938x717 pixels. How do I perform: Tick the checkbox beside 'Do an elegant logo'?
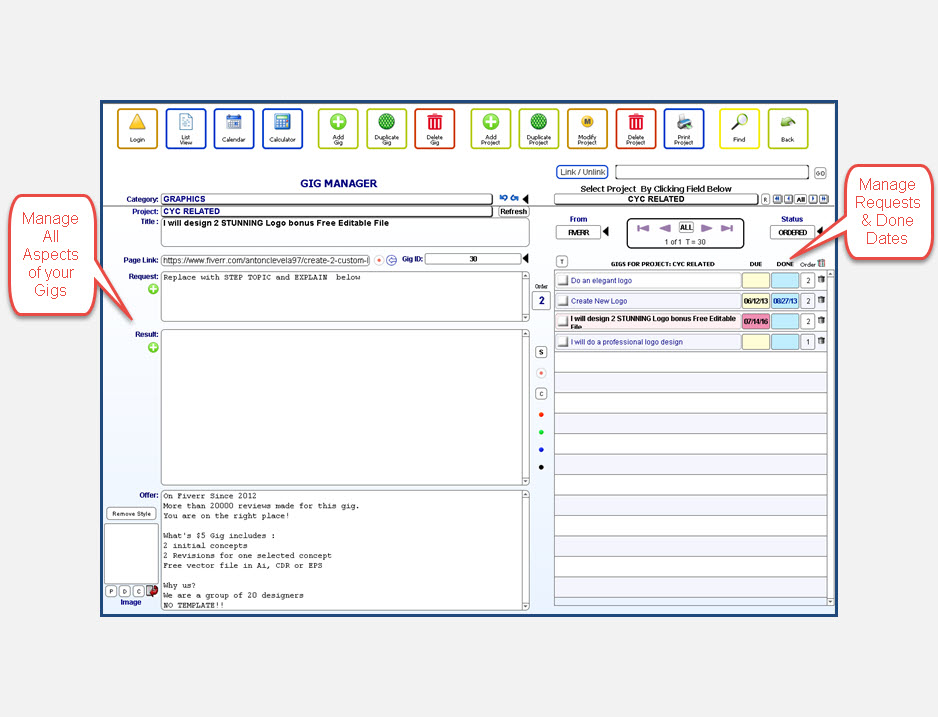(x=562, y=281)
